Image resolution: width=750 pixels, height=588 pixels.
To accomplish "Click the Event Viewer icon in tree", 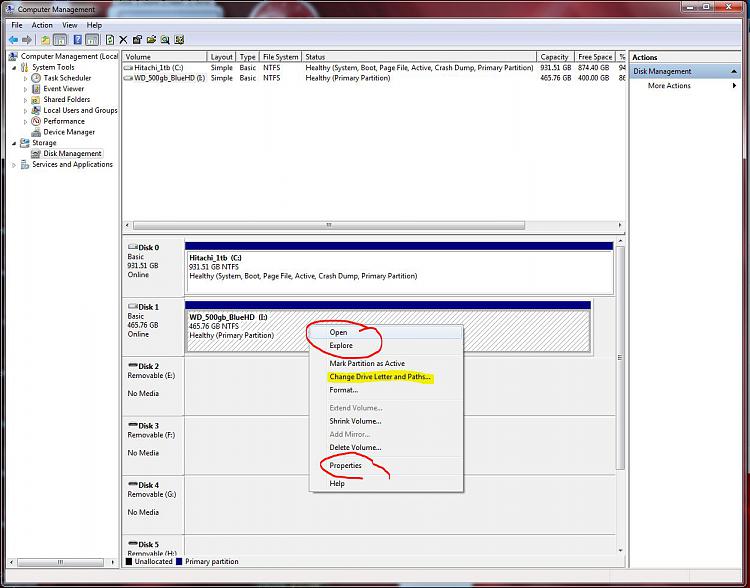I will [36, 89].
